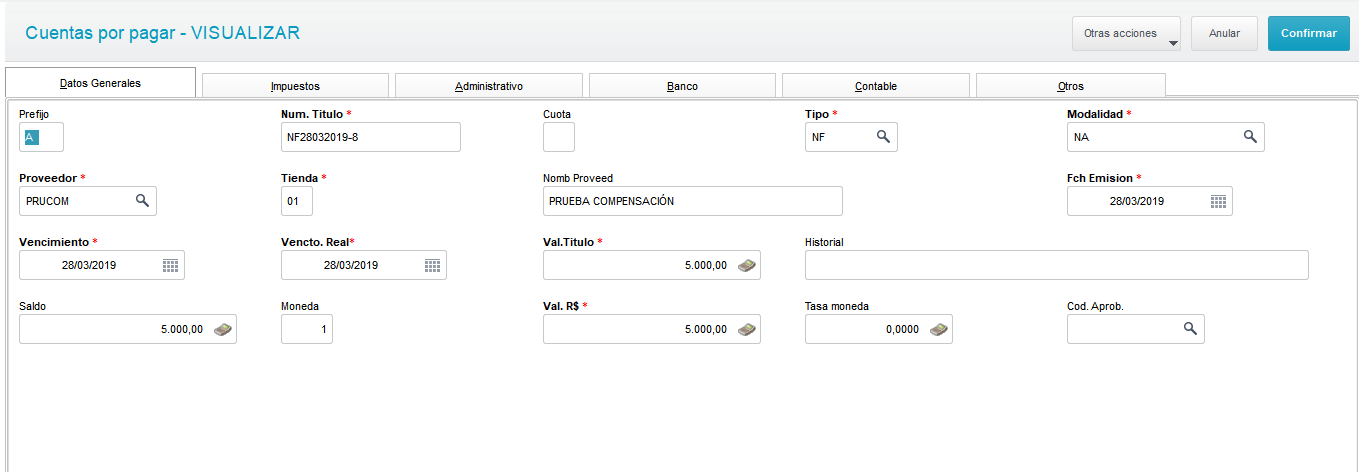Open calendar picker for Fch Emision
The image size is (1359, 472).
(1218, 201)
